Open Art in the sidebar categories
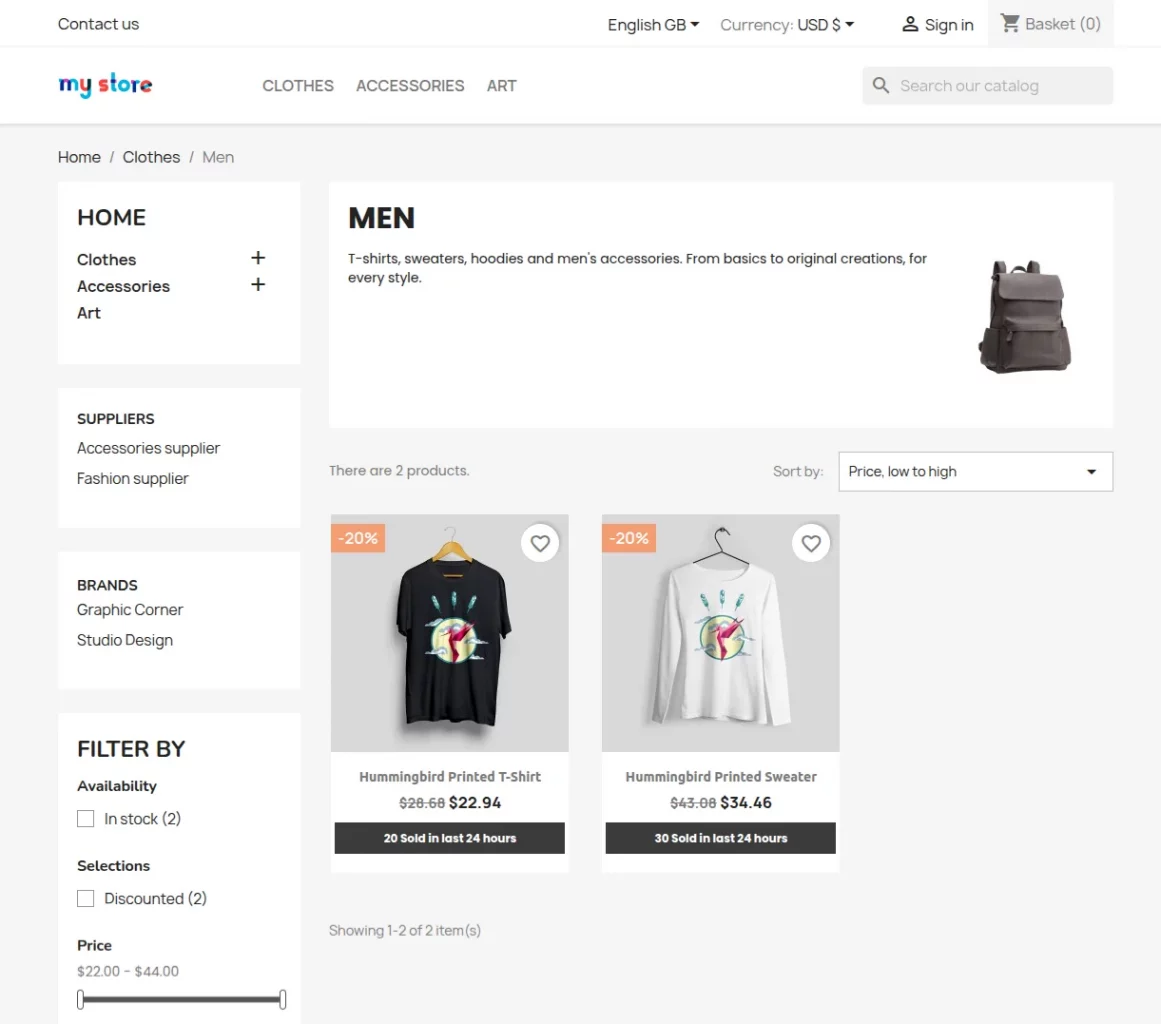Viewport: 1161px width, 1024px height. coord(89,313)
